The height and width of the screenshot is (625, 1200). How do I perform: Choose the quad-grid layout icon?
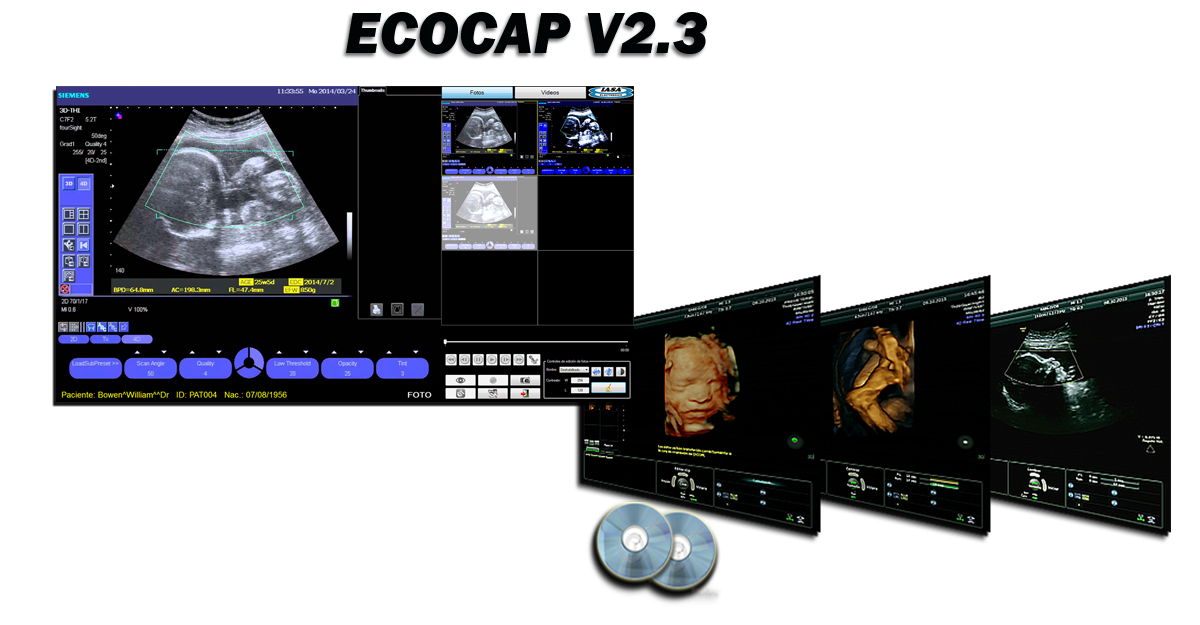pyautogui.click(x=84, y=214)
